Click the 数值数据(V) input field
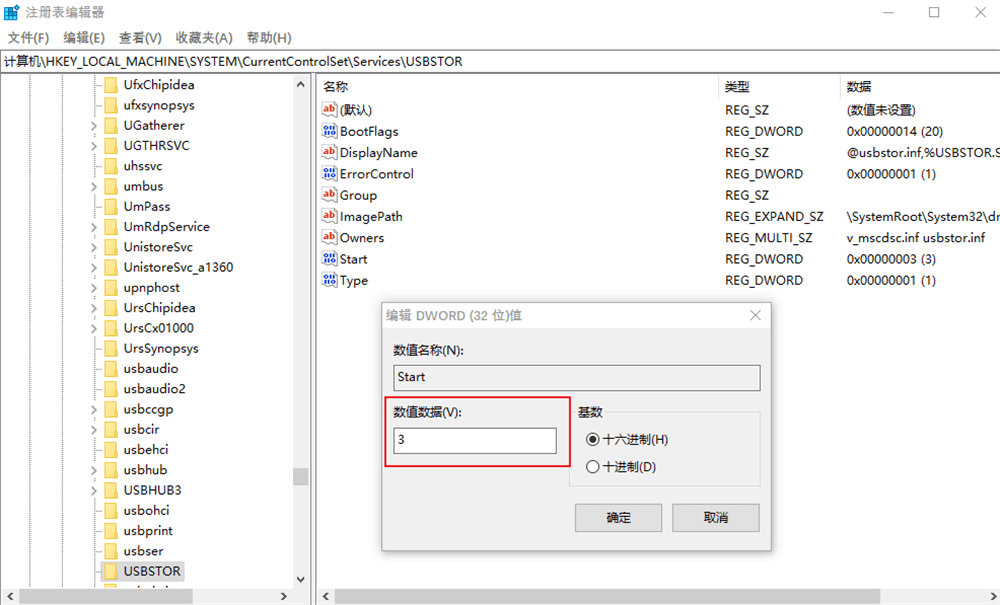Screen dimensions: 1000x605 click(475, 441)
